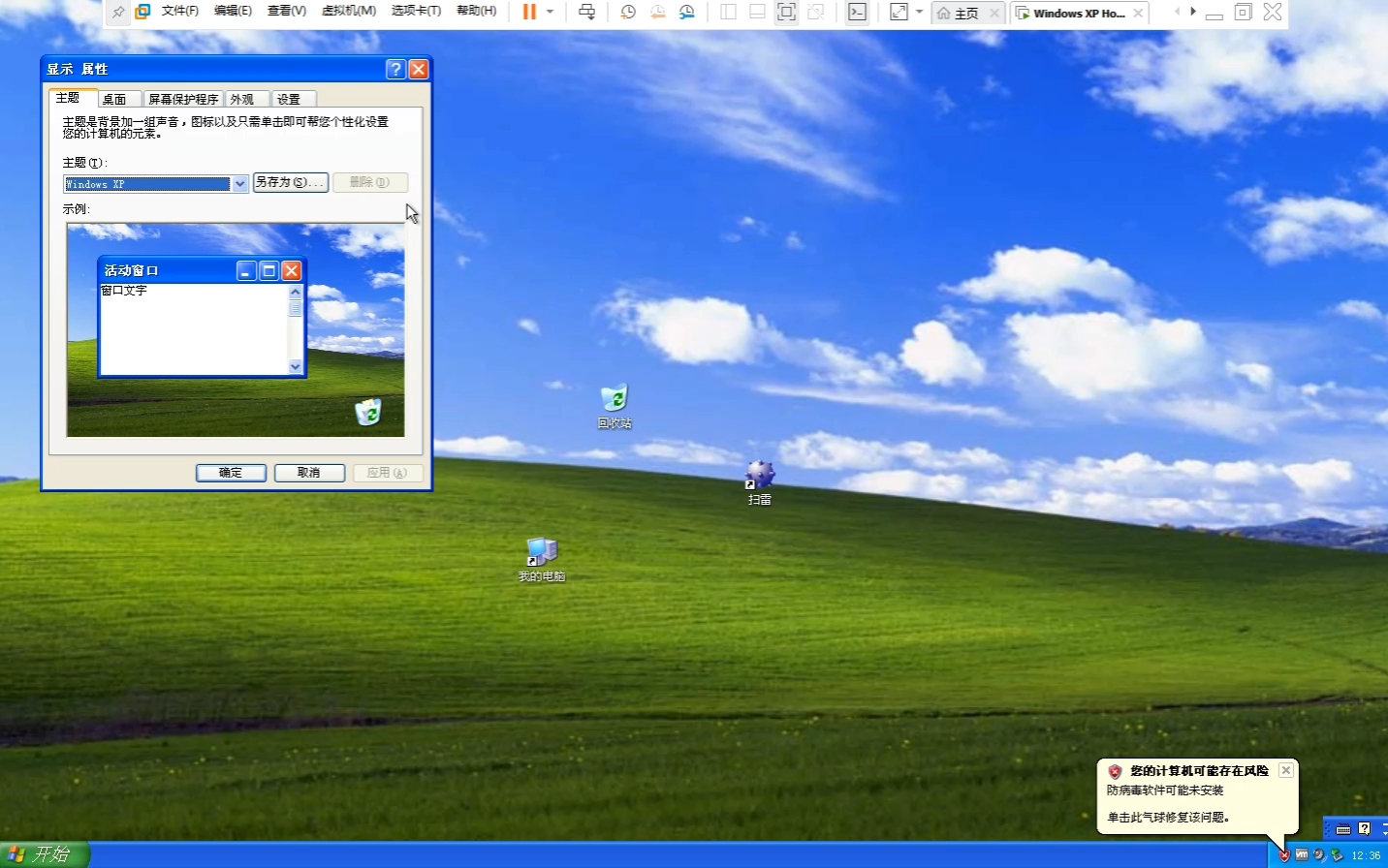This screenshot has width=1388, height=868.
Task: Open the 帮助(H) menu
Action: point(476,11)
